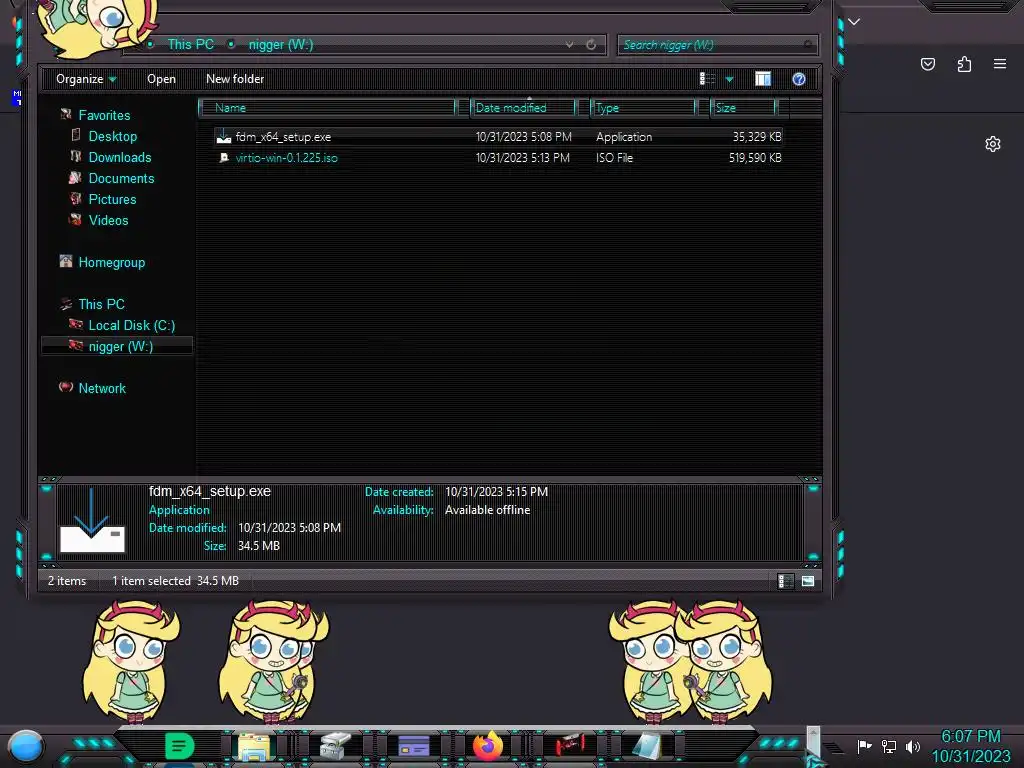Click network icon in system tray
This screenshot has height=768, width=1024.
(889, 746)
